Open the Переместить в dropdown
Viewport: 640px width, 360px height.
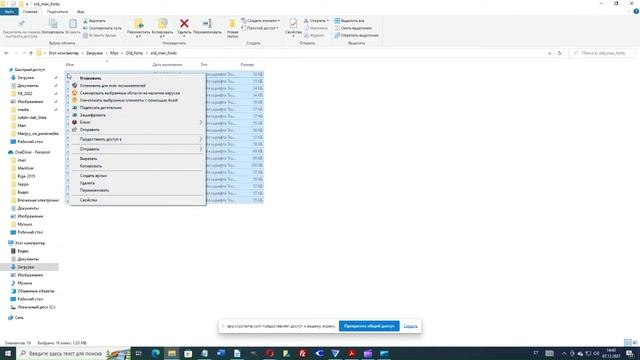pos(138,28)
